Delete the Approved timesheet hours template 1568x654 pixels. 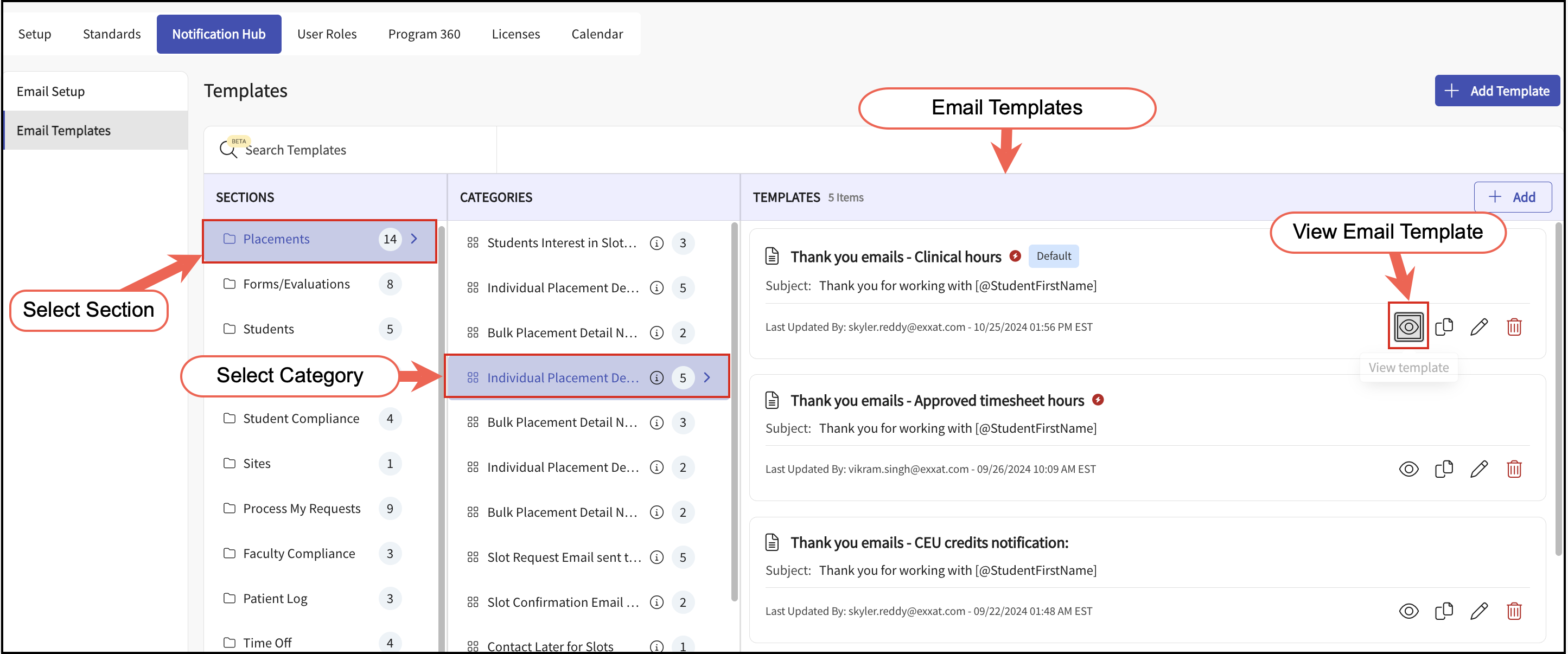coord(1514,469)
